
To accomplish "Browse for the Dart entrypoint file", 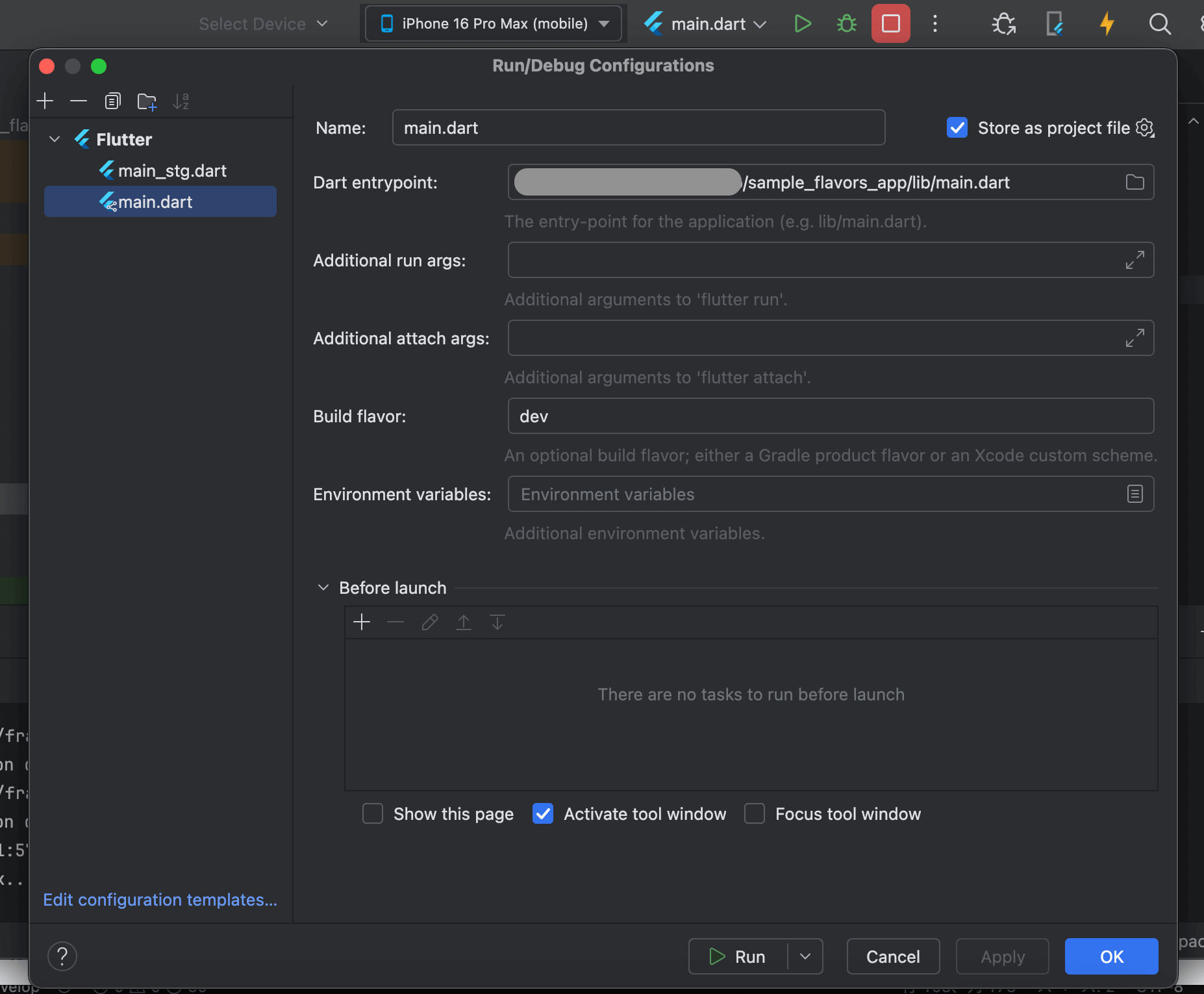I will 1135,182.
